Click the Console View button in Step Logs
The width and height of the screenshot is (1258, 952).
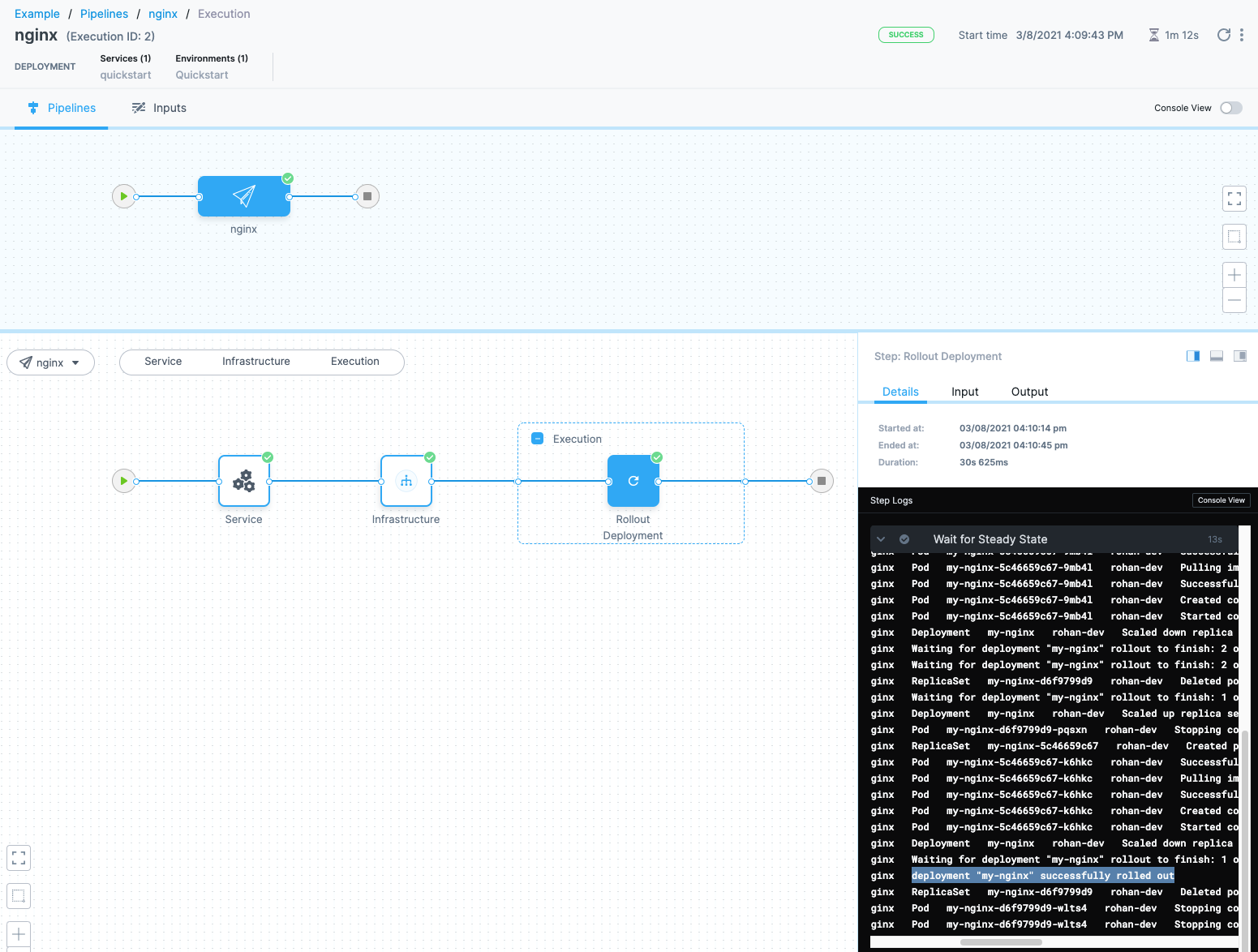pyautogui.click(x=1221, y=500)
